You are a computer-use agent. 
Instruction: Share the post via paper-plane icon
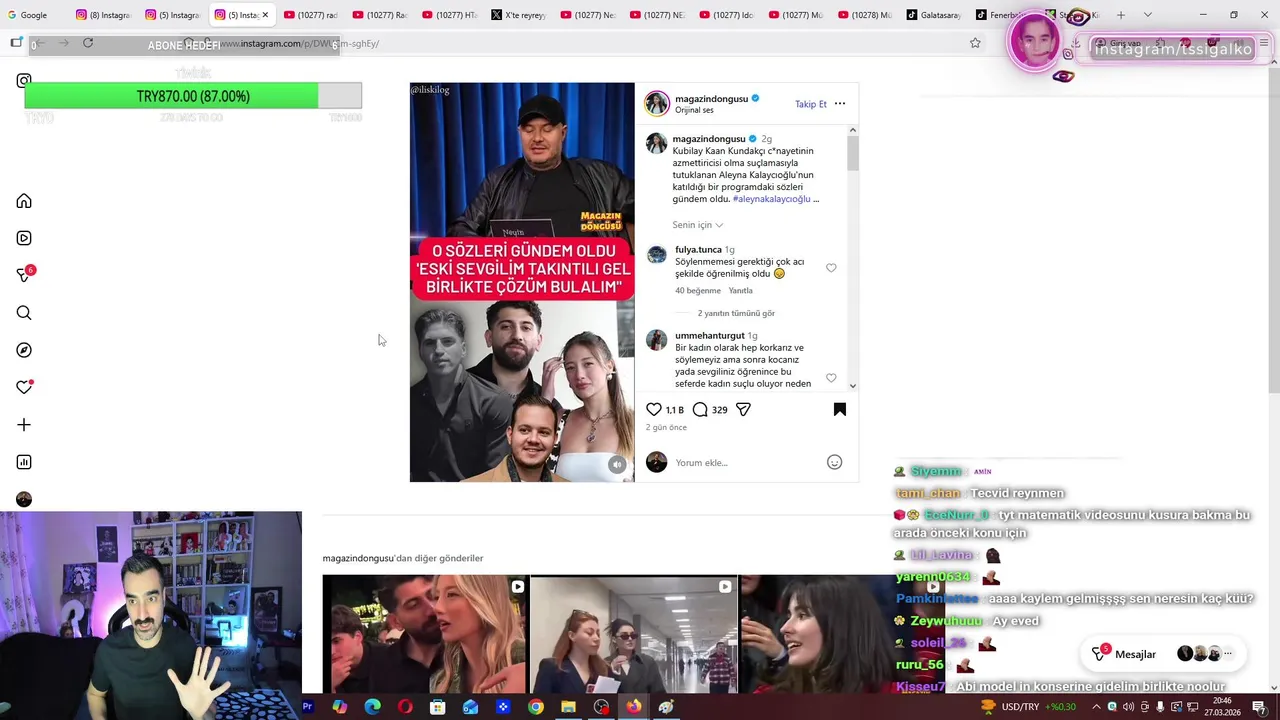tap(743, 409)
